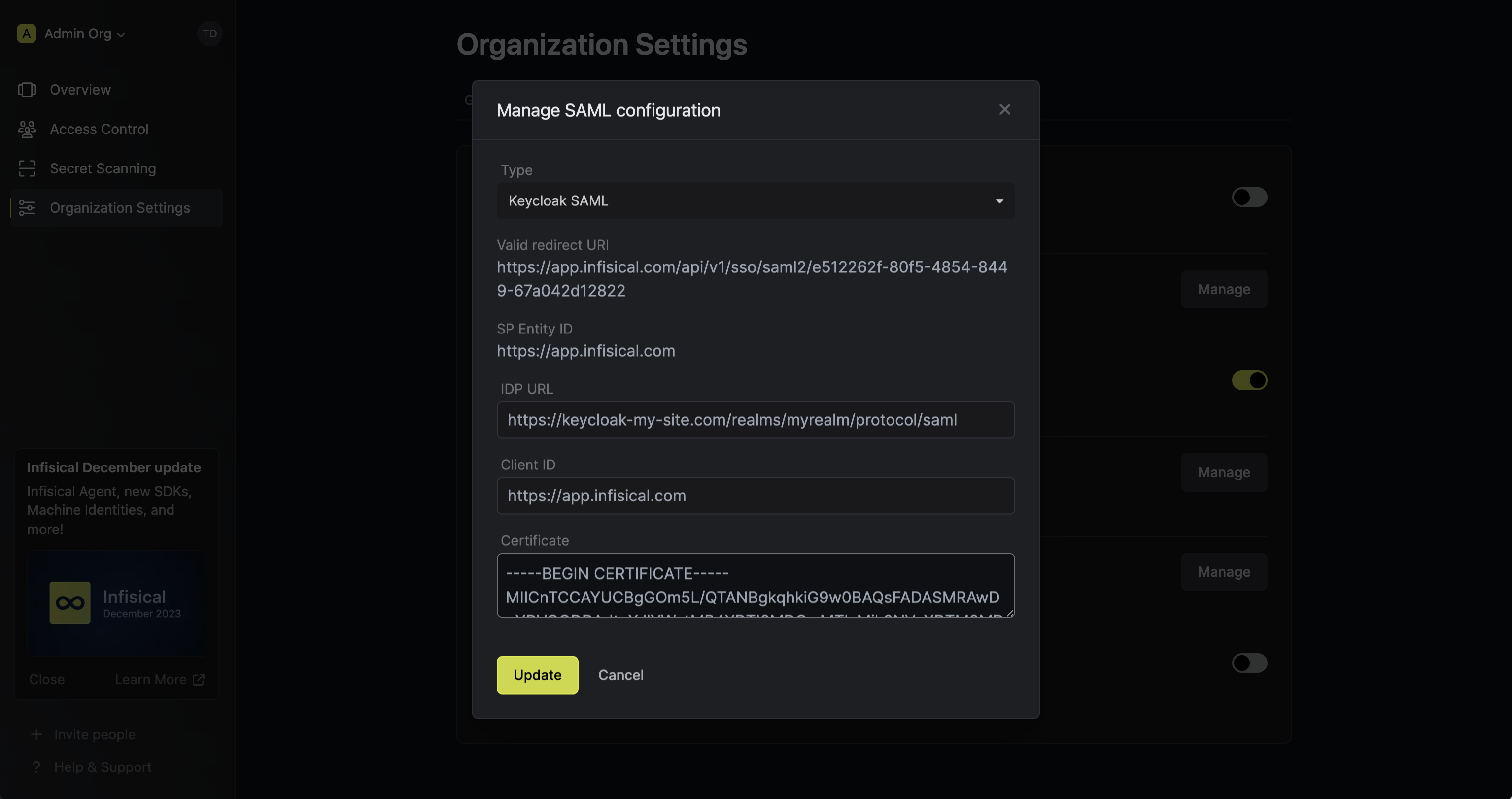Click the Access Control people icon
The height and width of the screenshot is (799, 1512).
tap(27, 129)
